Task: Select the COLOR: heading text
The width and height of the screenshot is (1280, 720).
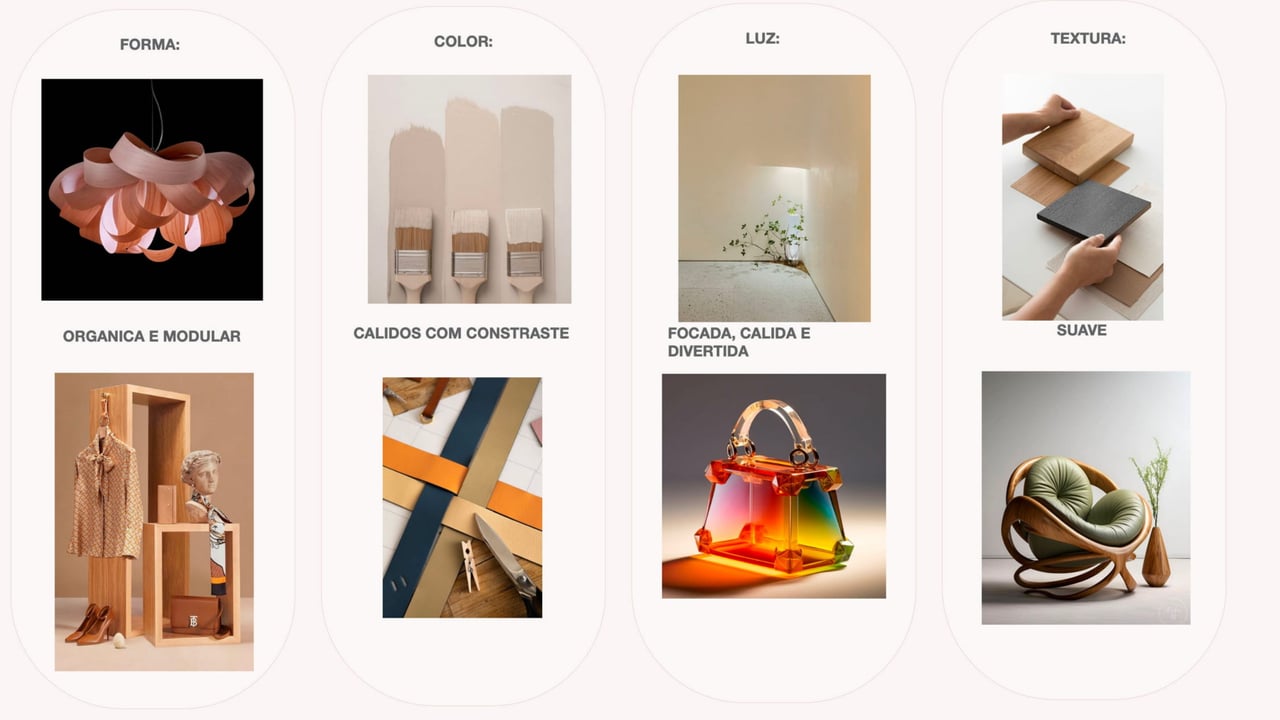Action: pyautogui.click(x=463, y=42)
